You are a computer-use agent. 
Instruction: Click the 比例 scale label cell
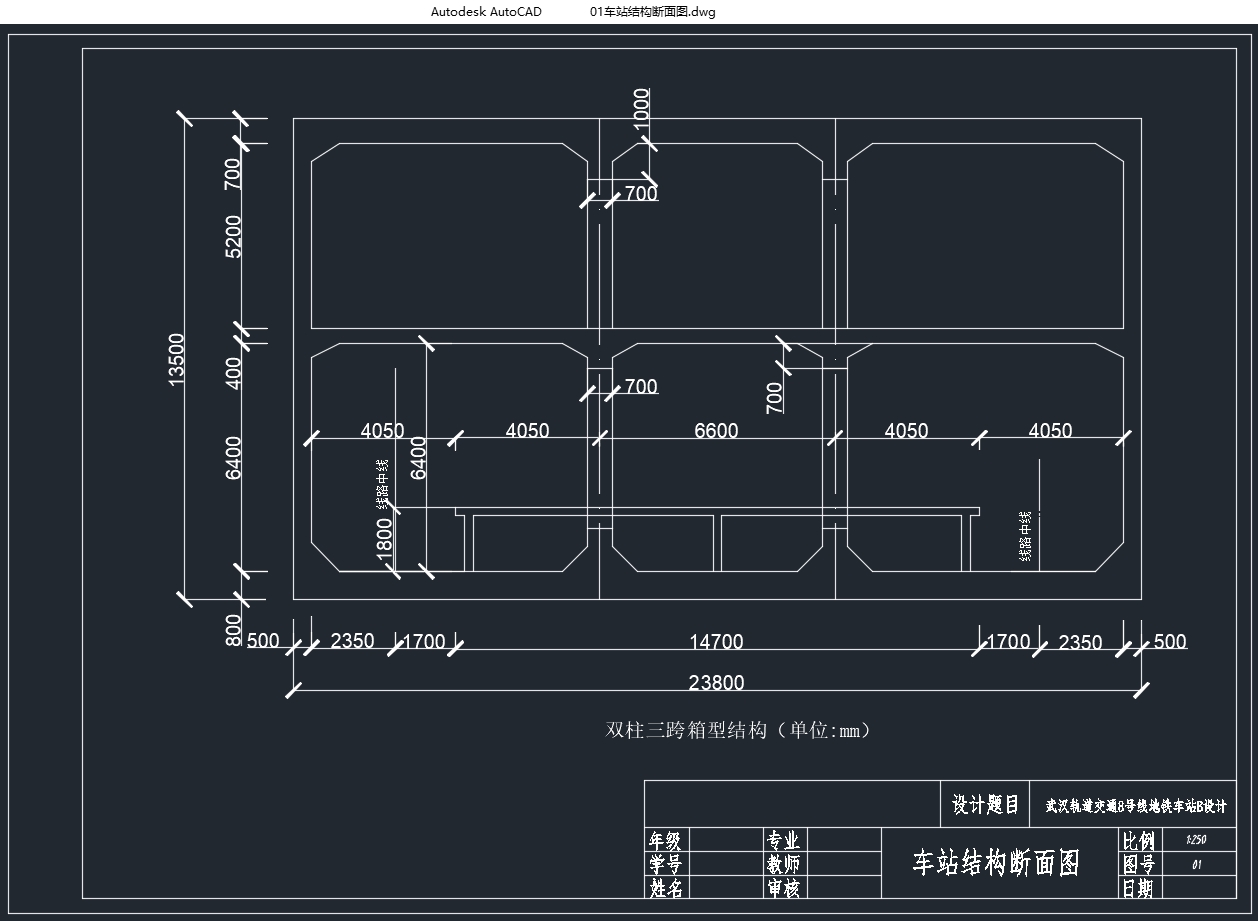[1138, 840]
